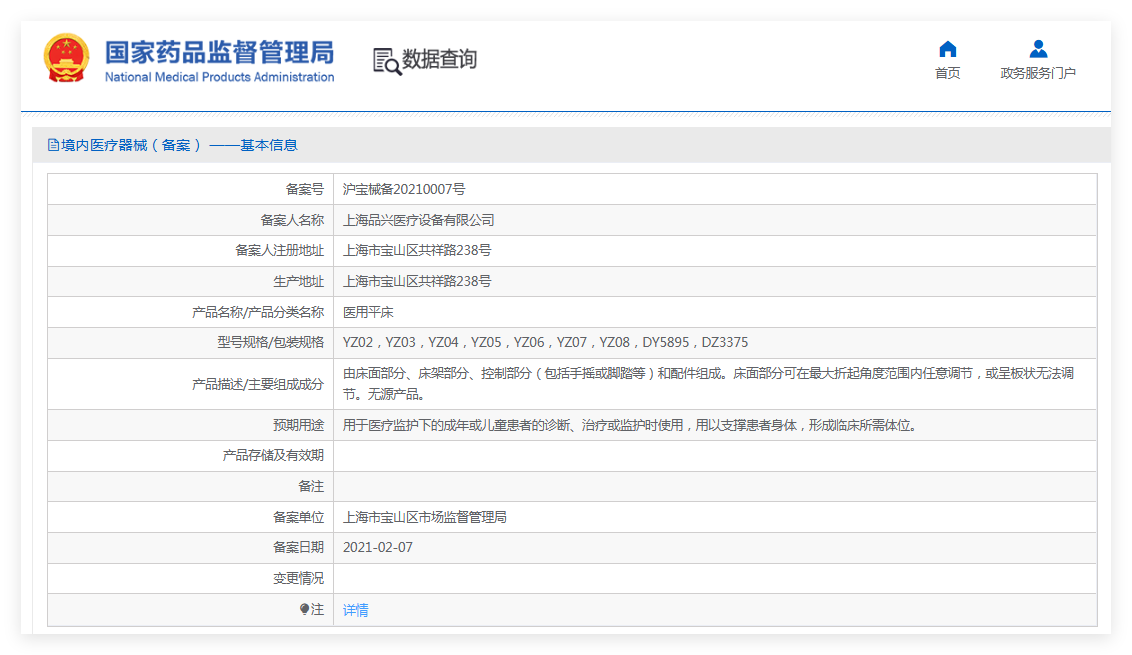This screenshot has width=1132, height=655.
Task: Select company name 上海品兴医疗设备有限公司
Action: point(419,220)
